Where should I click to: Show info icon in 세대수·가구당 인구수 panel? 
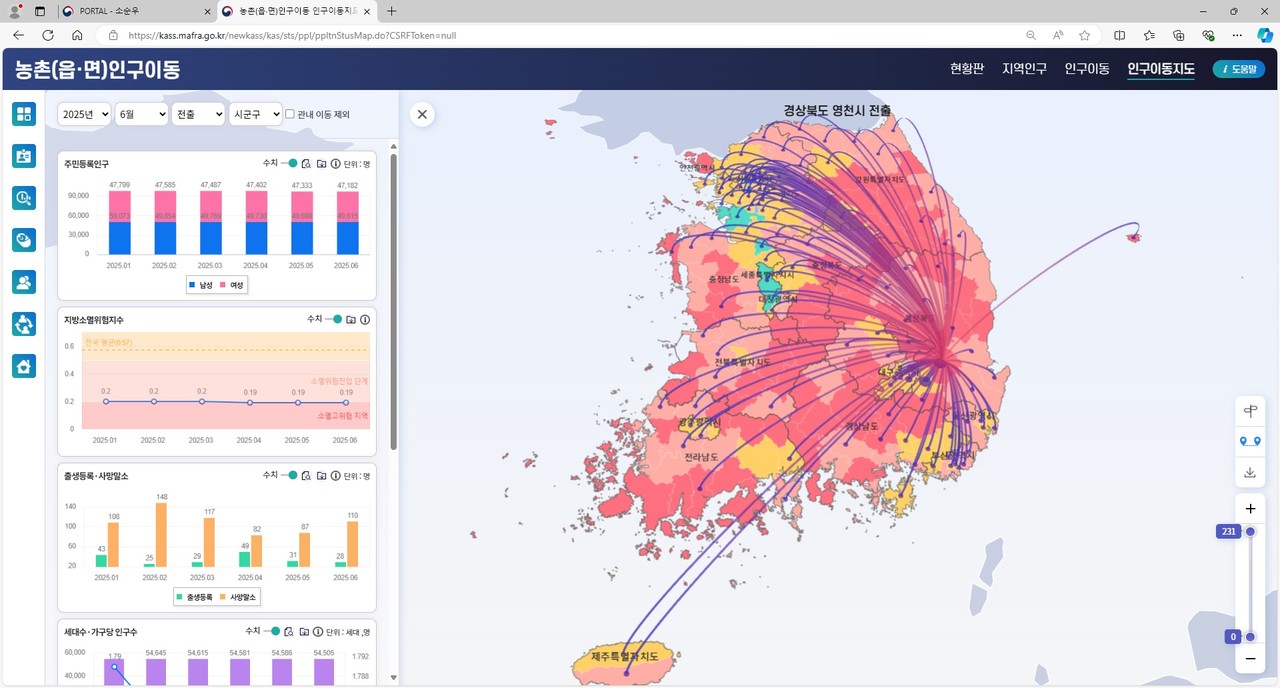(317, 631)
